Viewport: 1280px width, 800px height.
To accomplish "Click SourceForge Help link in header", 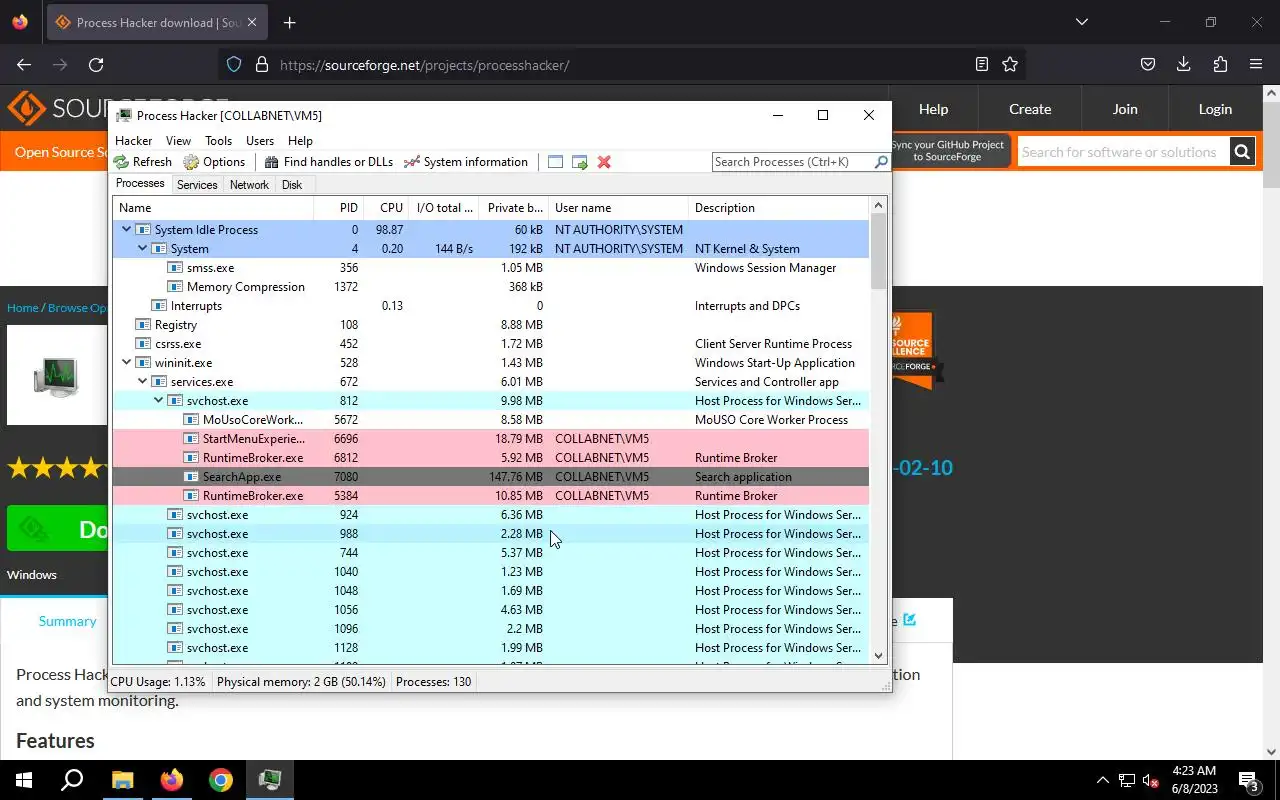I will (x=933, y=109).
